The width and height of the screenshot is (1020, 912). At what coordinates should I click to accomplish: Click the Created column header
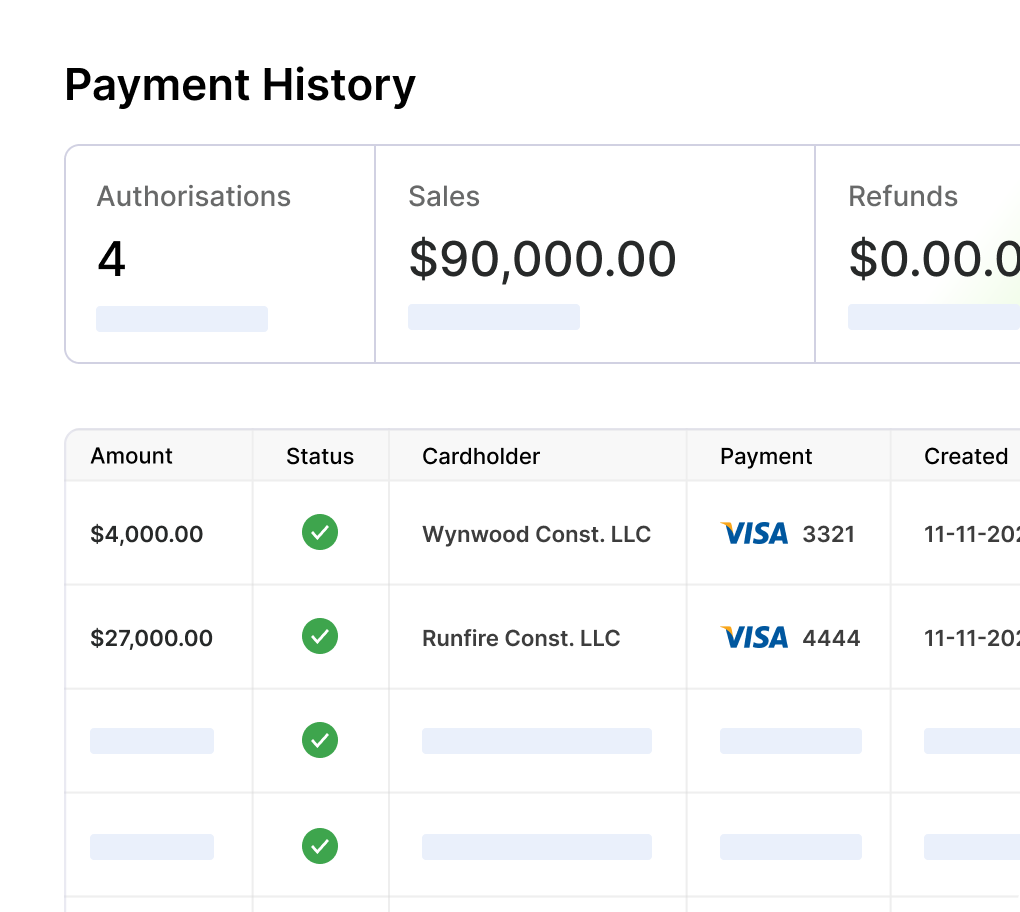[965, 456]
